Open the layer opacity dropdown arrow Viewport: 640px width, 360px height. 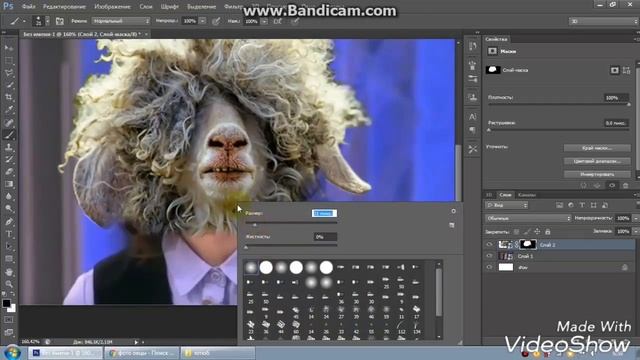636,218
